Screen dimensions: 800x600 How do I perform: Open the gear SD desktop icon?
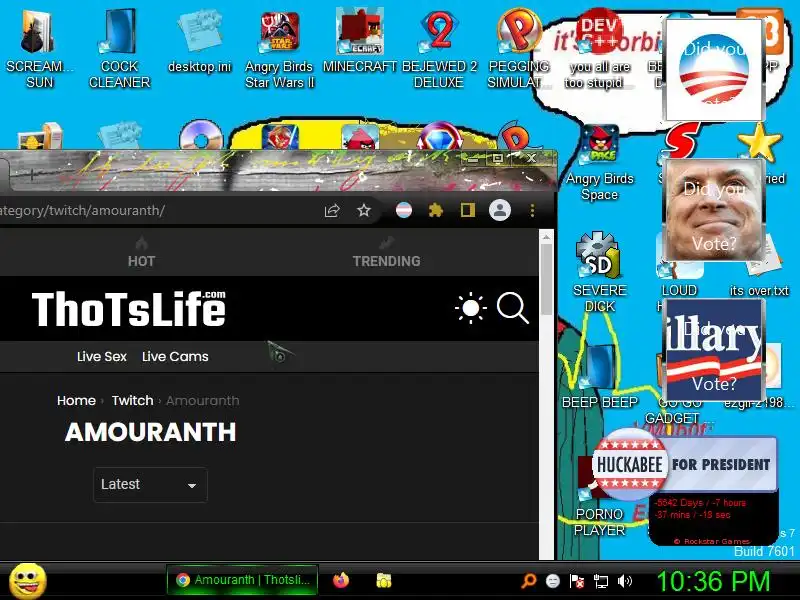pyautogui.click(x=599, y=273)
